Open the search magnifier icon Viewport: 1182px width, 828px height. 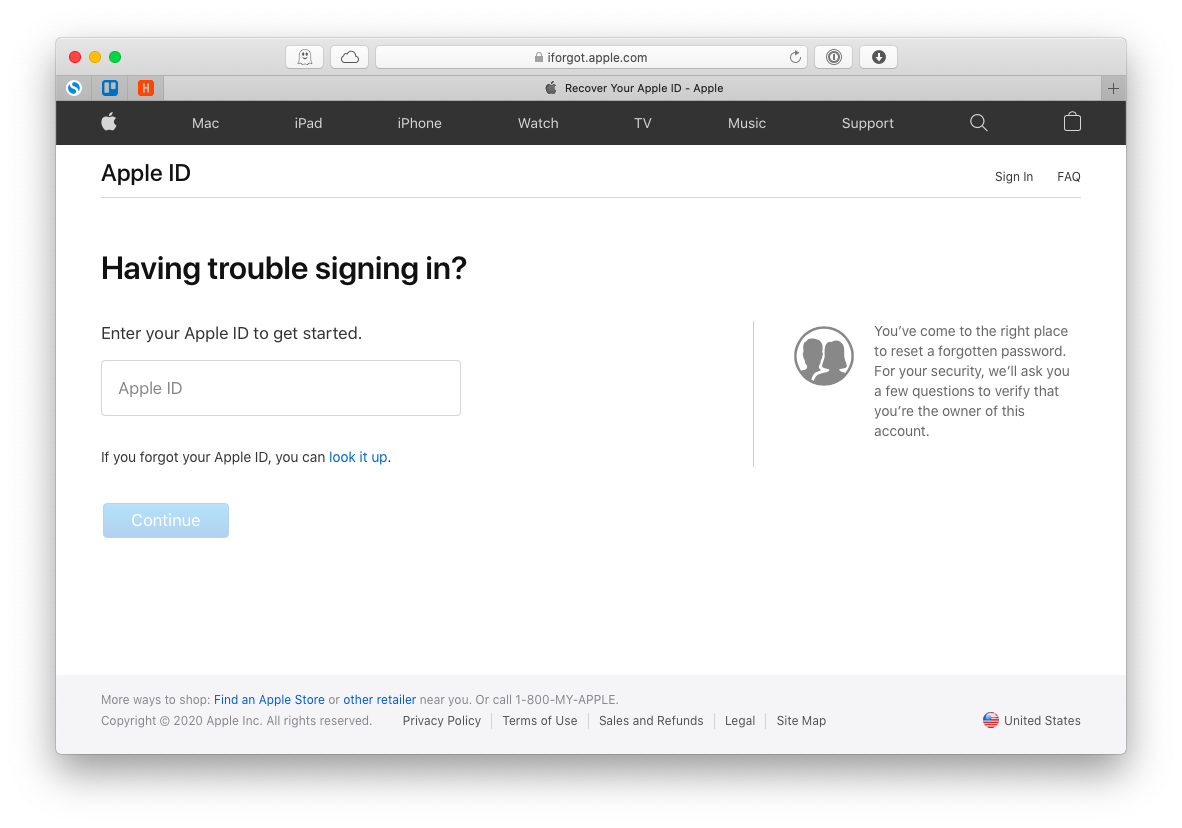tap(979, 122)
